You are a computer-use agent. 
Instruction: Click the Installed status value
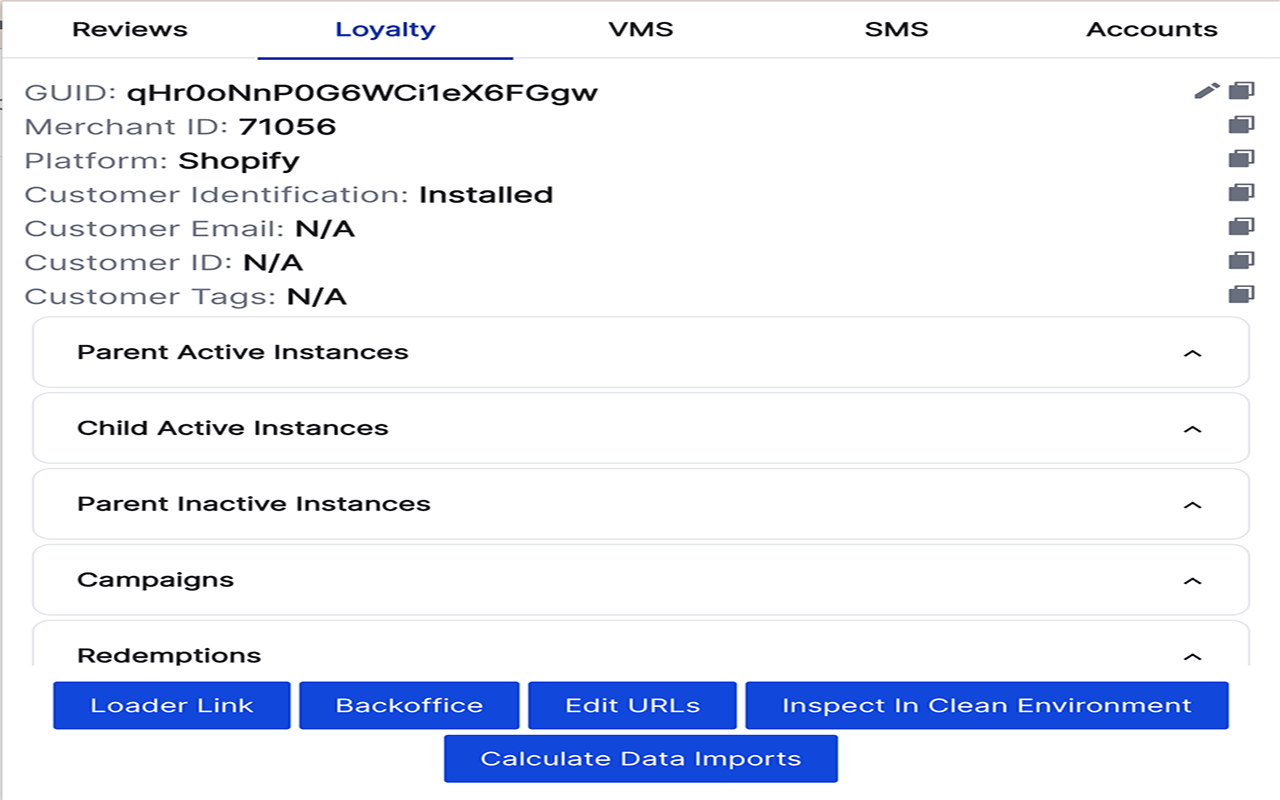[x=486, y=195]
